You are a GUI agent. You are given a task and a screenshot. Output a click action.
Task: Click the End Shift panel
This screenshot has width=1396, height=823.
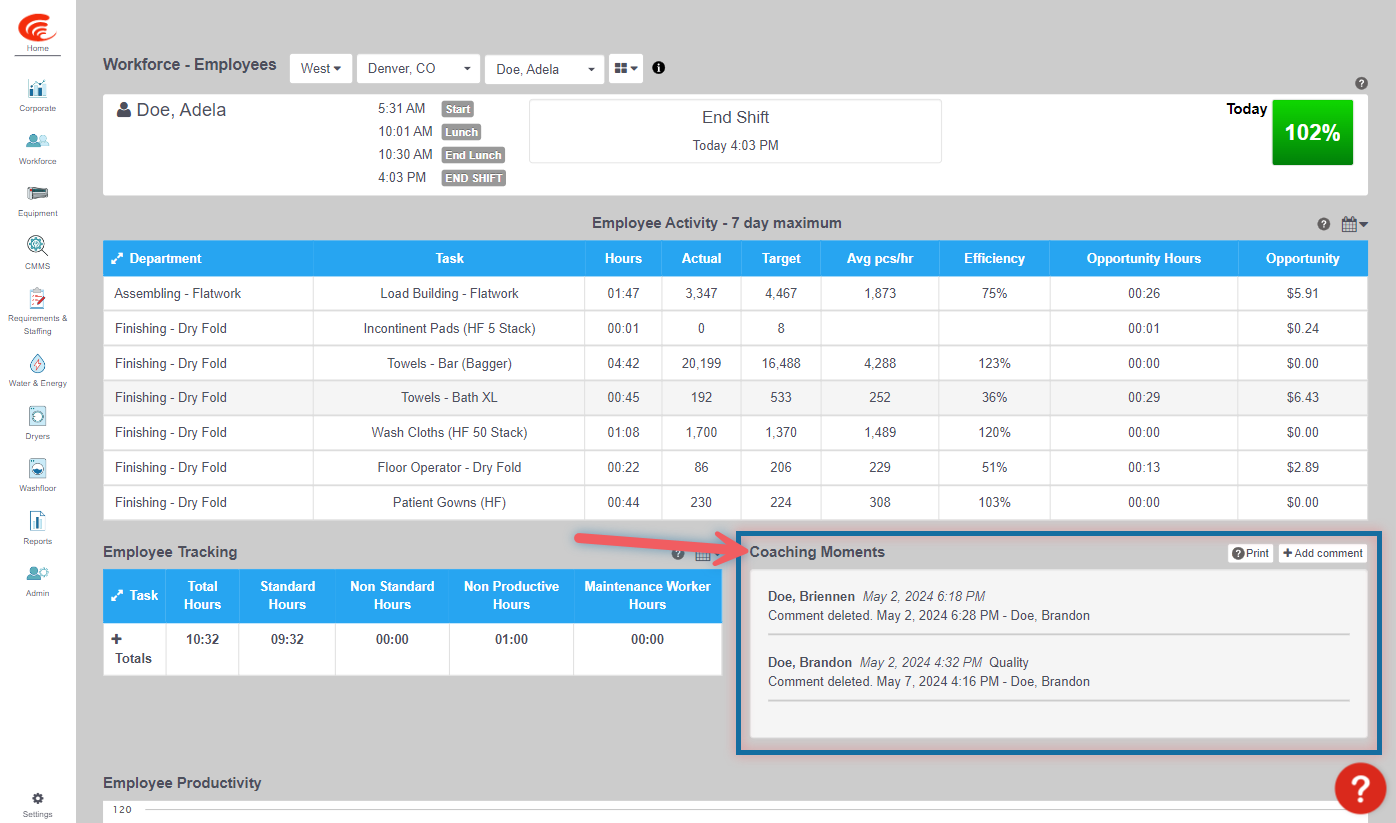point(735,131)
